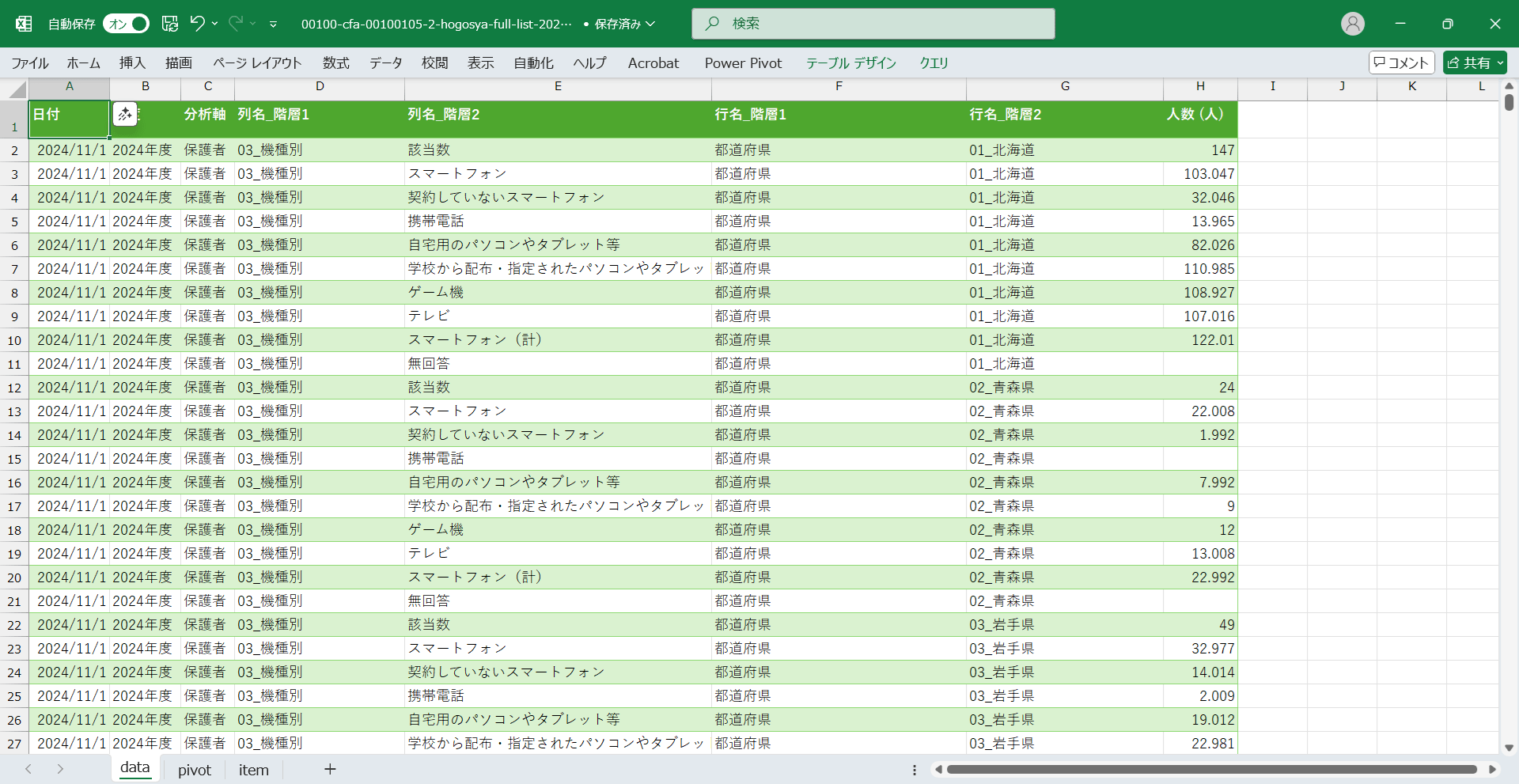Select column H header
The image size is (1519, 784).
[x=1199, y=86]
